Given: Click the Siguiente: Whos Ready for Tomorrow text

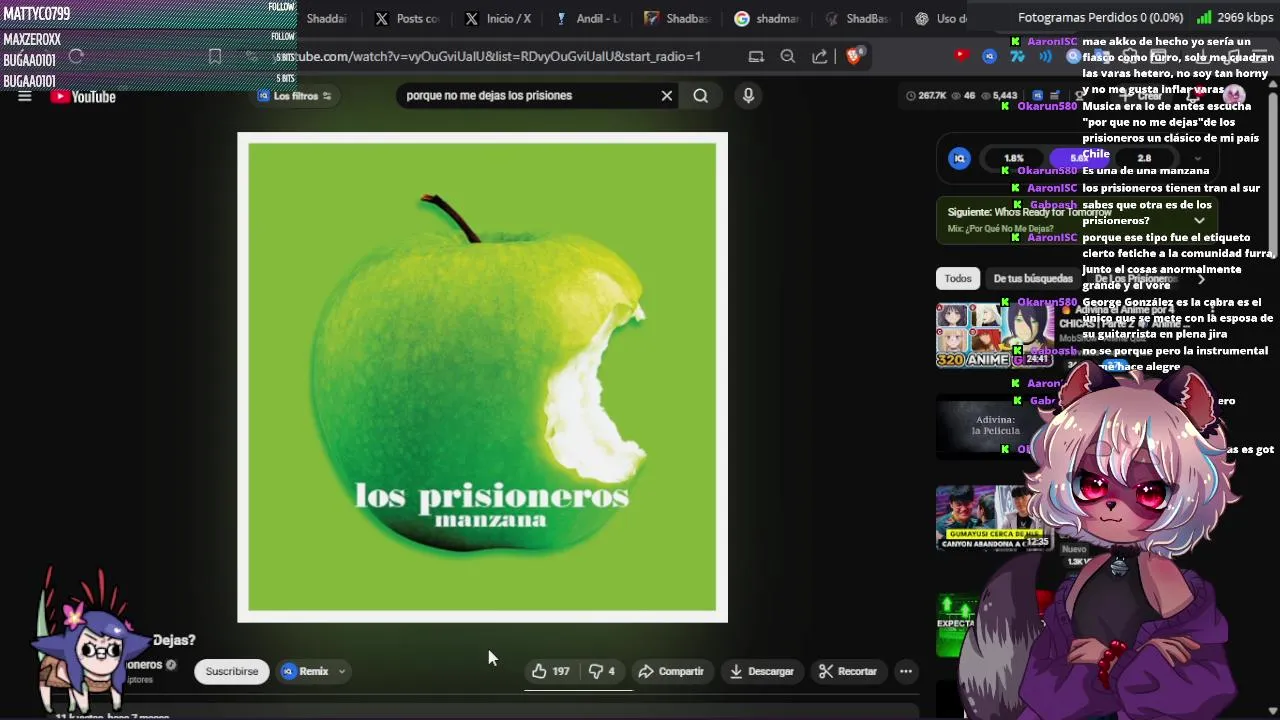Looking at the screenshot, I should tap(1030, 212).
